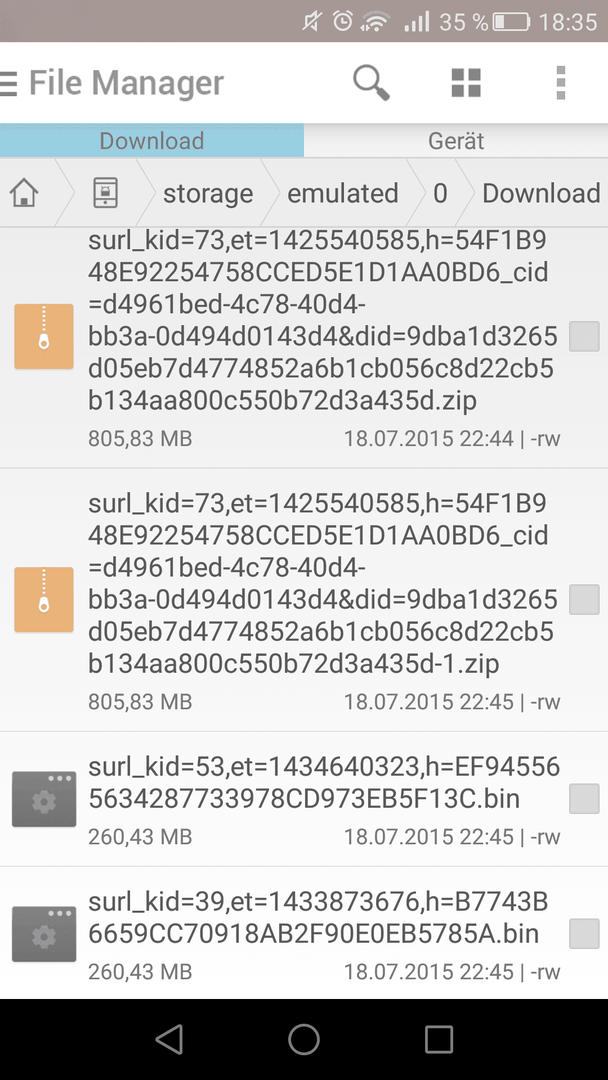Select checkbox for first 805,83 MB zip
The image size is (608, 1080).
click(584, 337)
